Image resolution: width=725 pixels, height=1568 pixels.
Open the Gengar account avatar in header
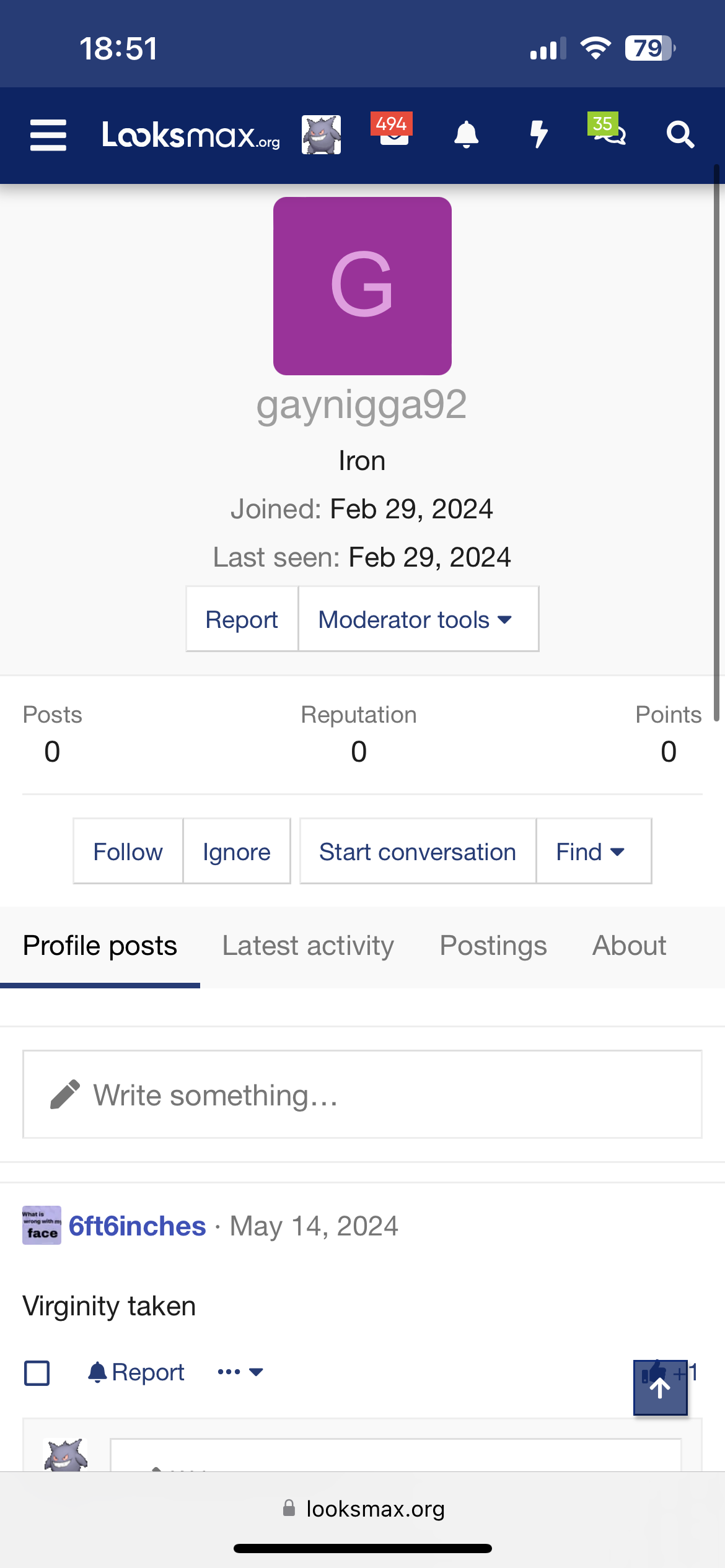[x=321, y=134]
